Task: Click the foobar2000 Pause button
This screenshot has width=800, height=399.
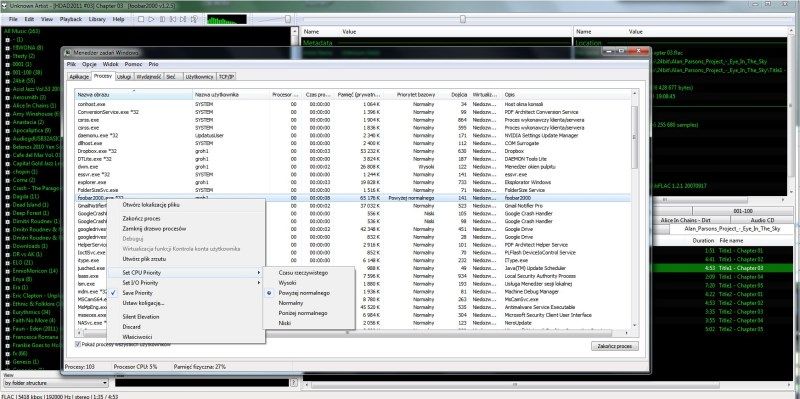Action: (x=162, y=19)
